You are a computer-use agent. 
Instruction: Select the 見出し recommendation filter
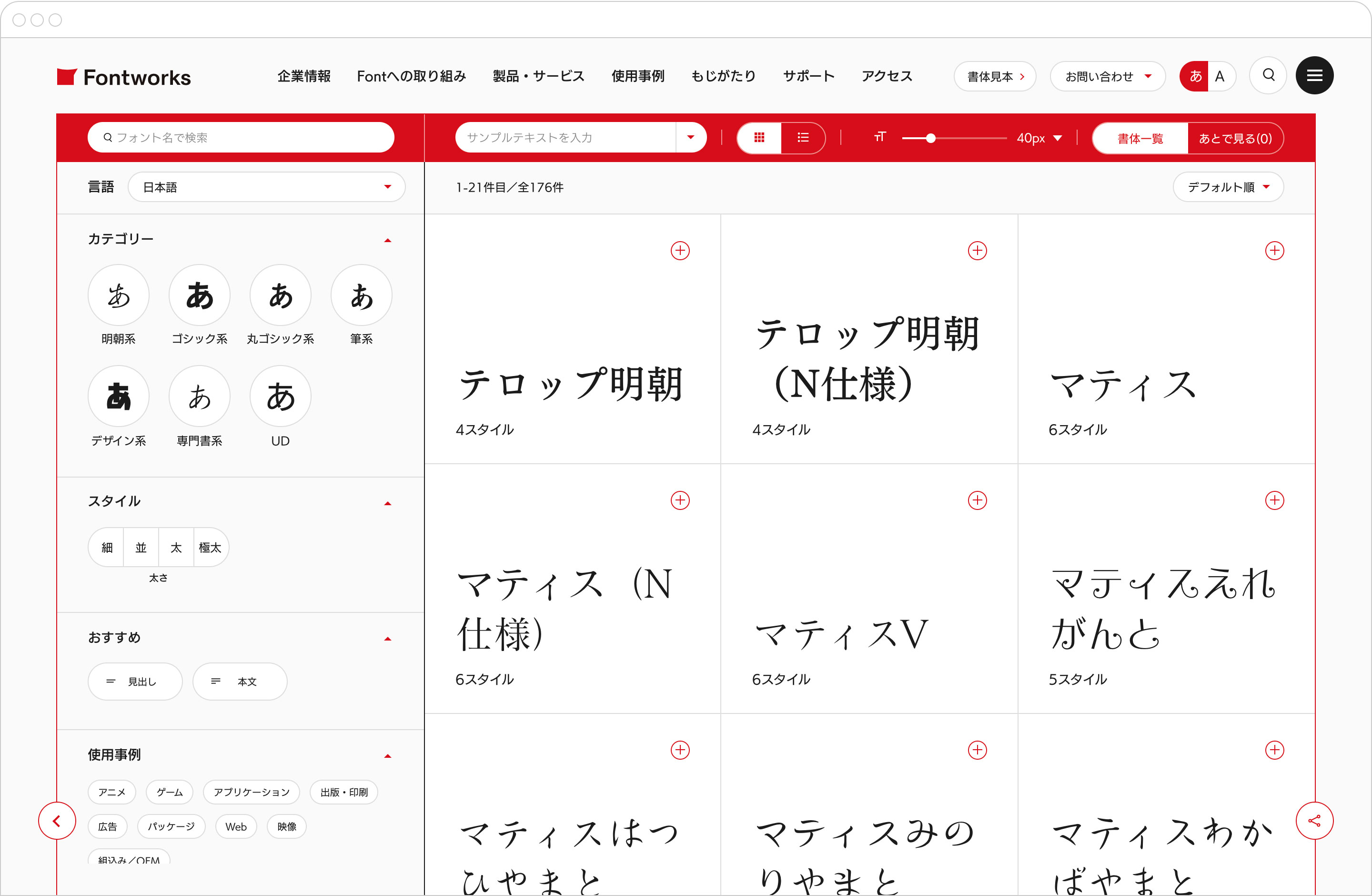click(135, 681)
